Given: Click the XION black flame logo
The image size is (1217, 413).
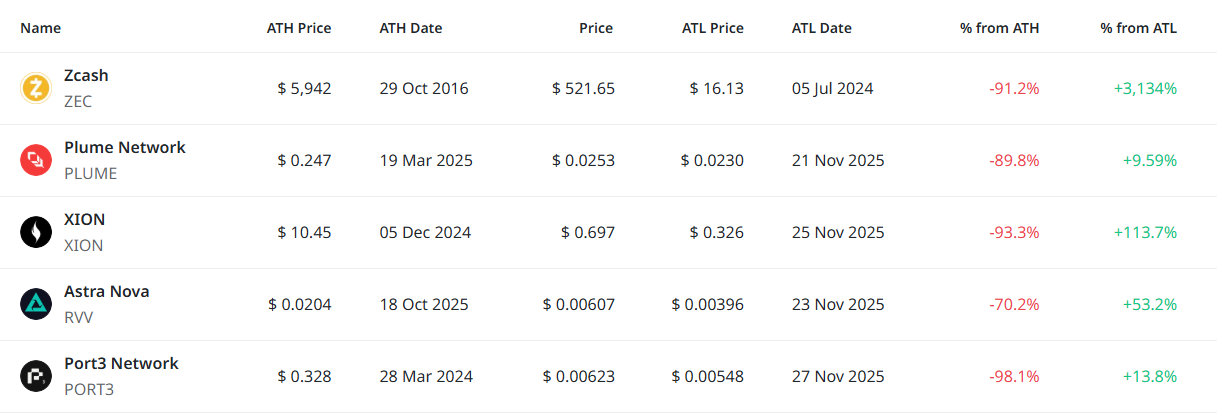Looking at the screenshot, I should point(36,232).
